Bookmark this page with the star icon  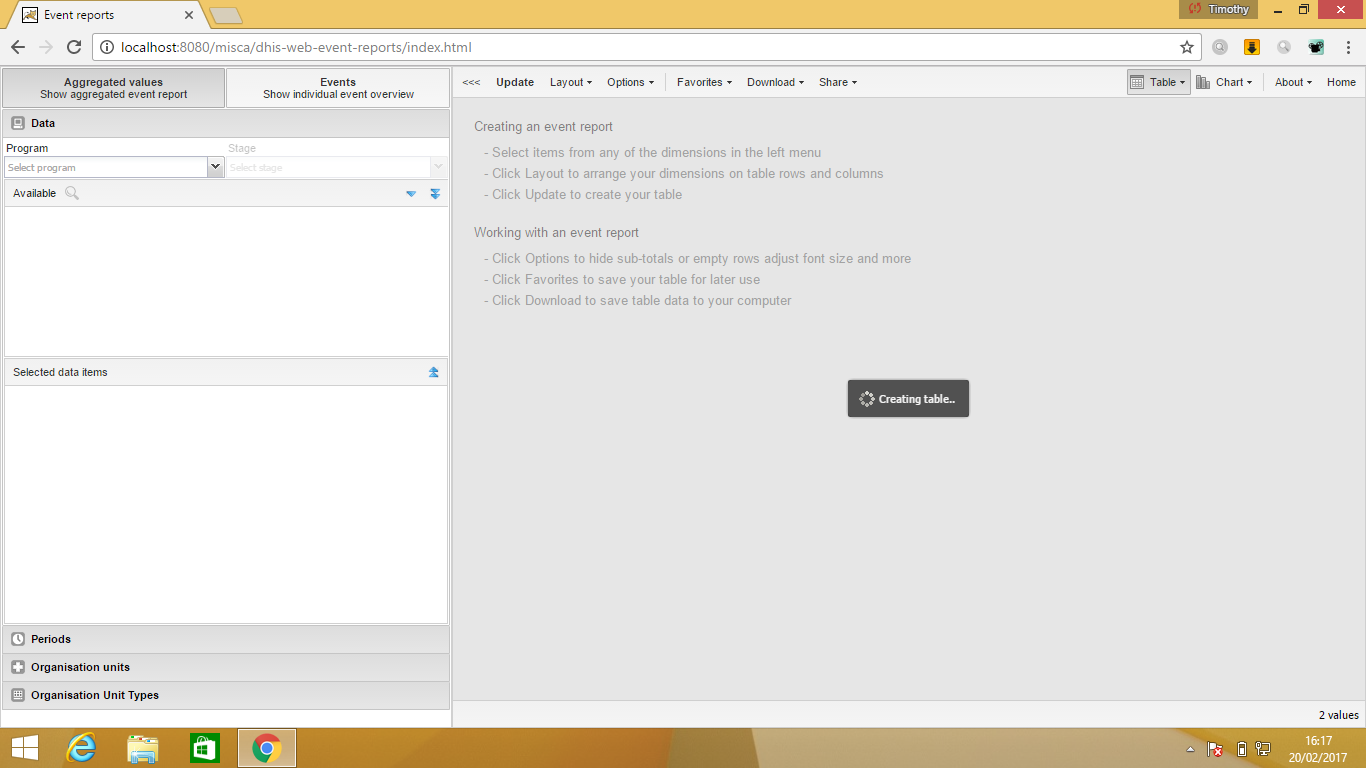(1187, 47)
